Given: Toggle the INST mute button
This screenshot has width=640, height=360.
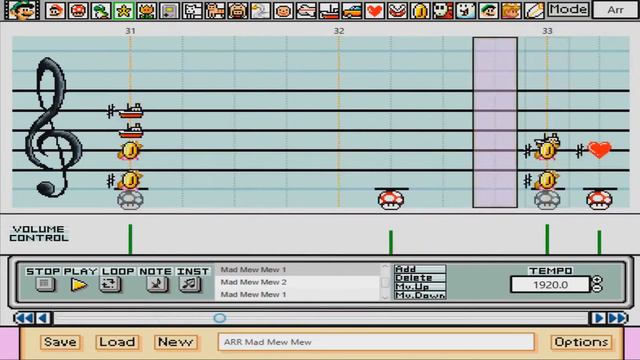Looking at the screenshot, I should click(190, 284).
